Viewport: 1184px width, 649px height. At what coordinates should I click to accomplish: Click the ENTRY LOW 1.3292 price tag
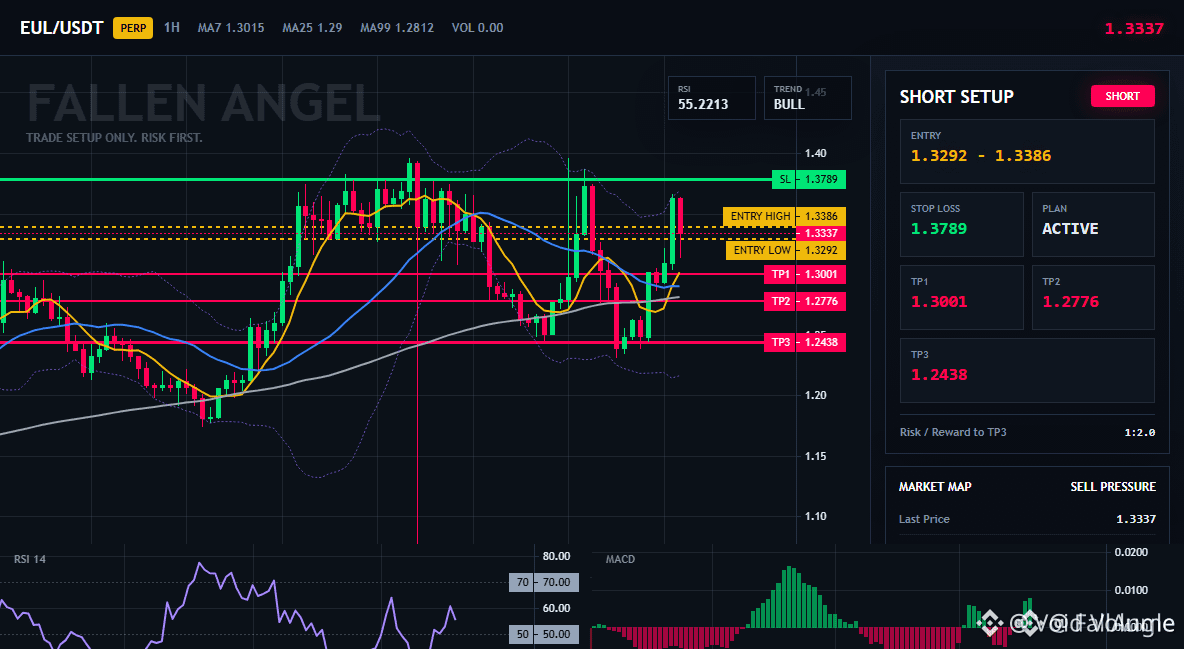[785, 250]
